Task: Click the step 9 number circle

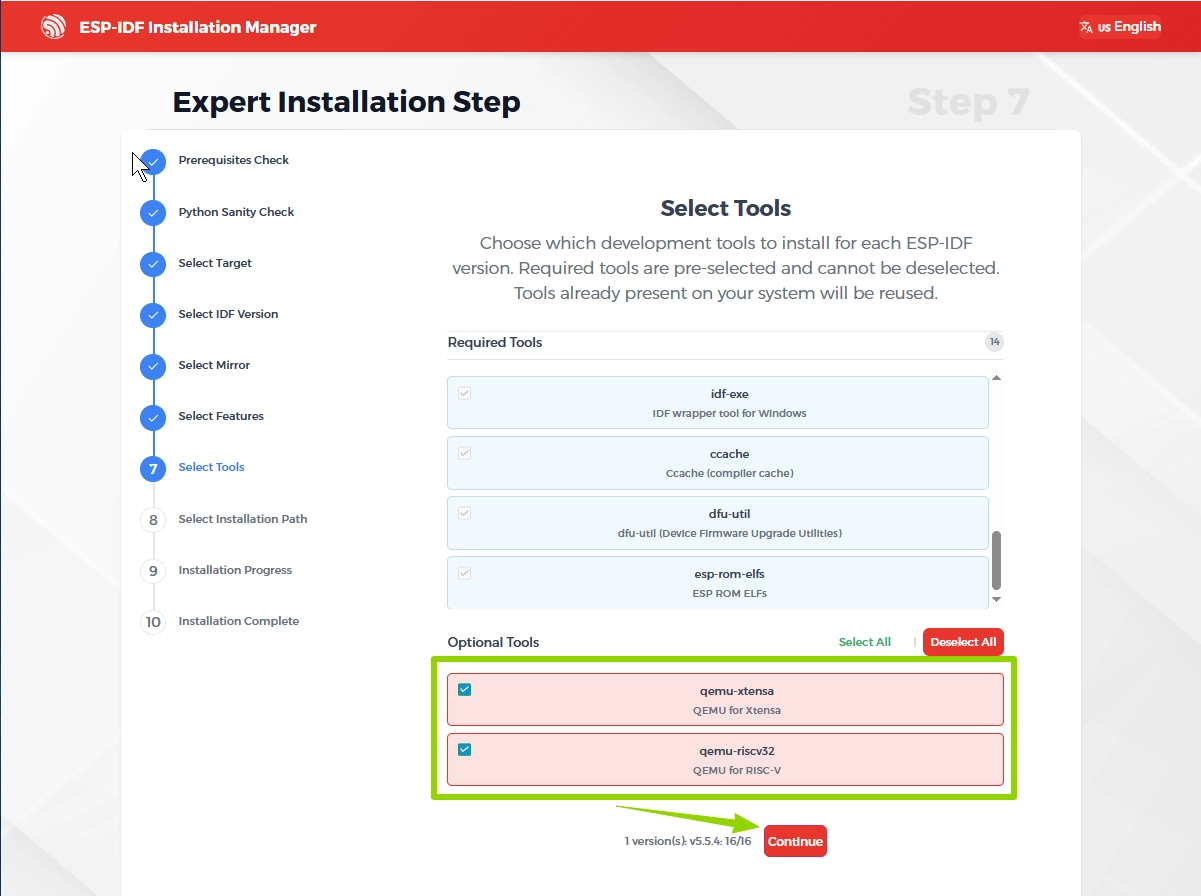Action: coord(153,571)
